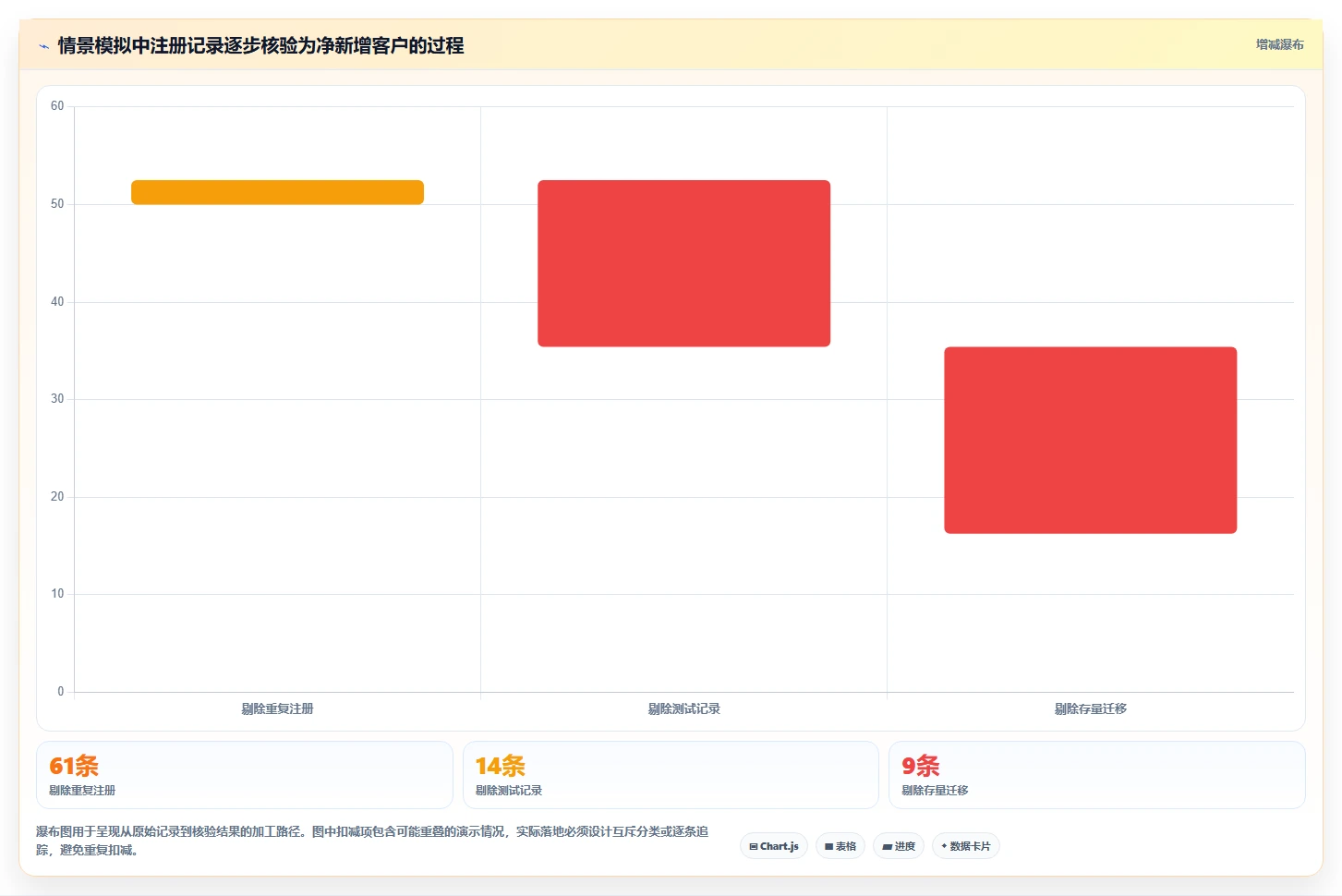This screenshot has height=896, width=1342.
Task: Click the x-axis label 剔除存量迁移
Action: coord(1090,708)
